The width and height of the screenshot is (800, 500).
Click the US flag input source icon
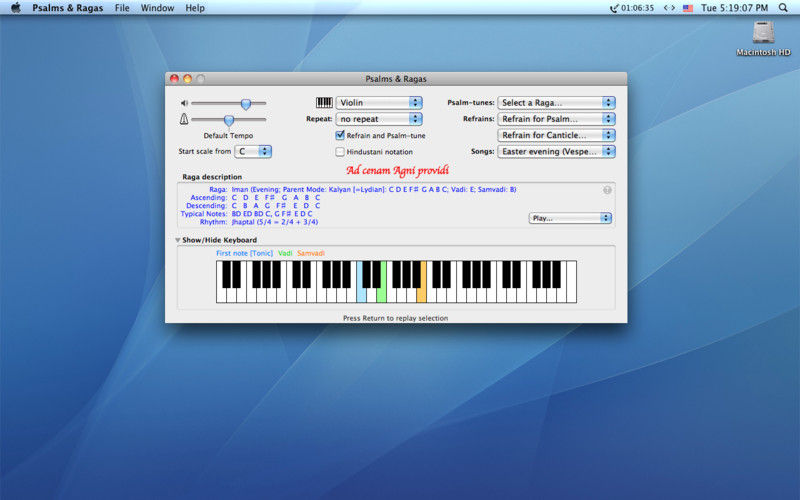coord(688,8)
